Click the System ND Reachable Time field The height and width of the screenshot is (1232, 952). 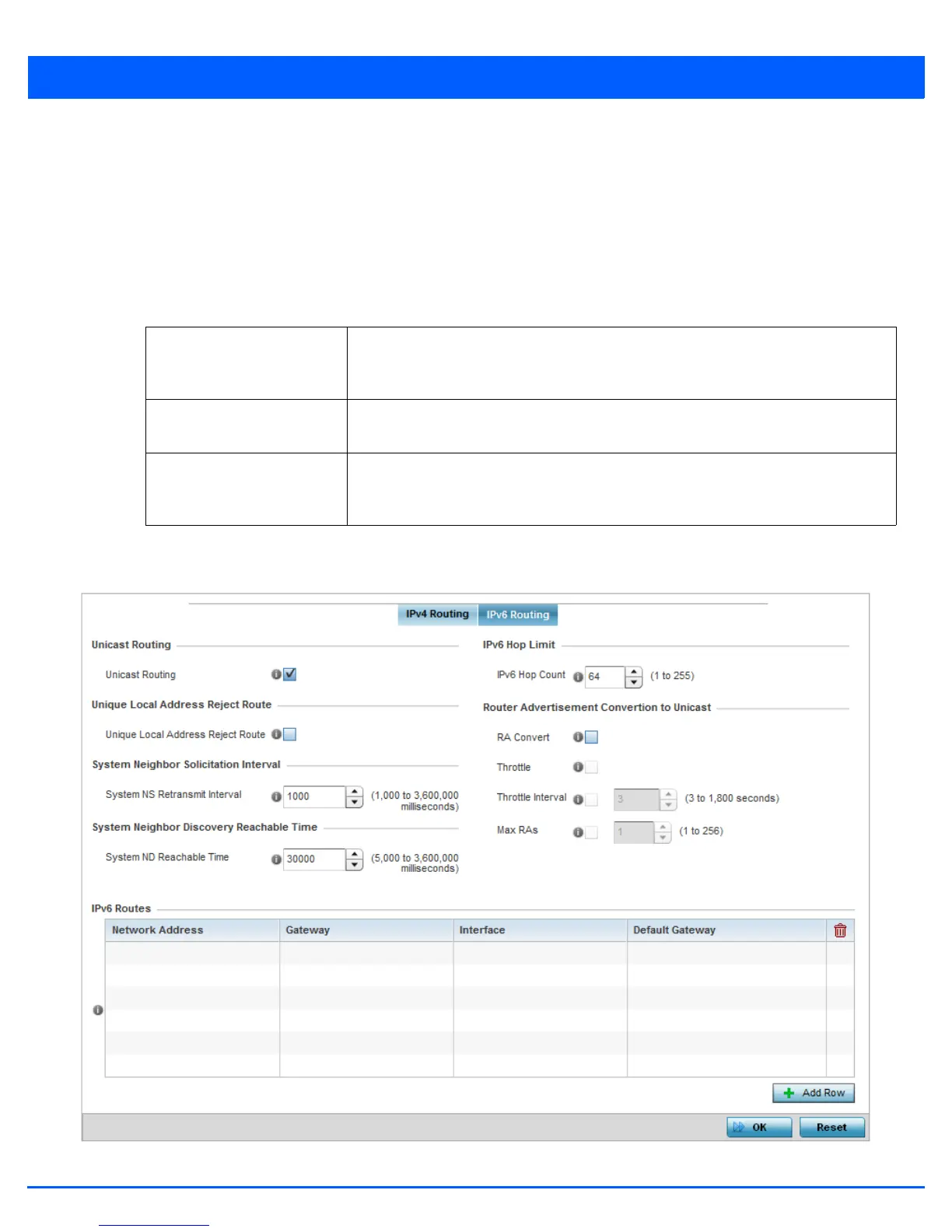coord(314,859)
